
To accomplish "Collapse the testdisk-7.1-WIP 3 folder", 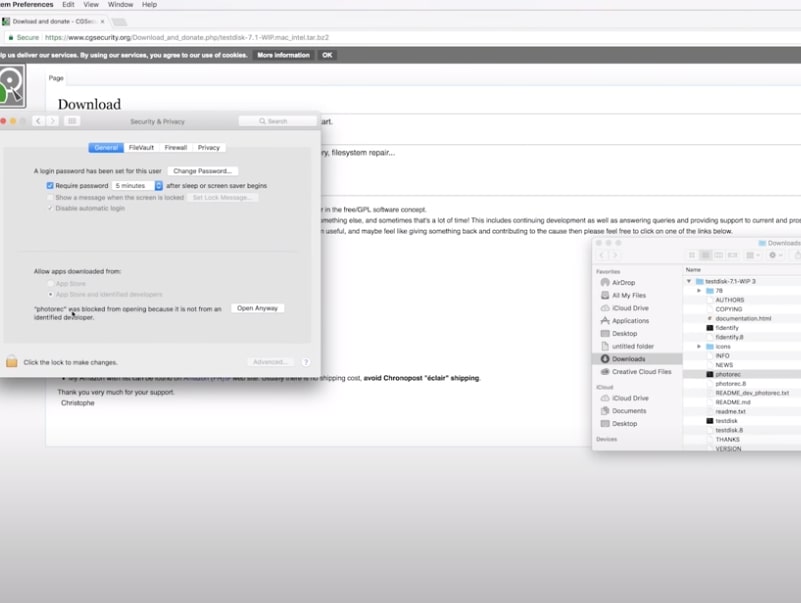I will (x=689, y=281).
